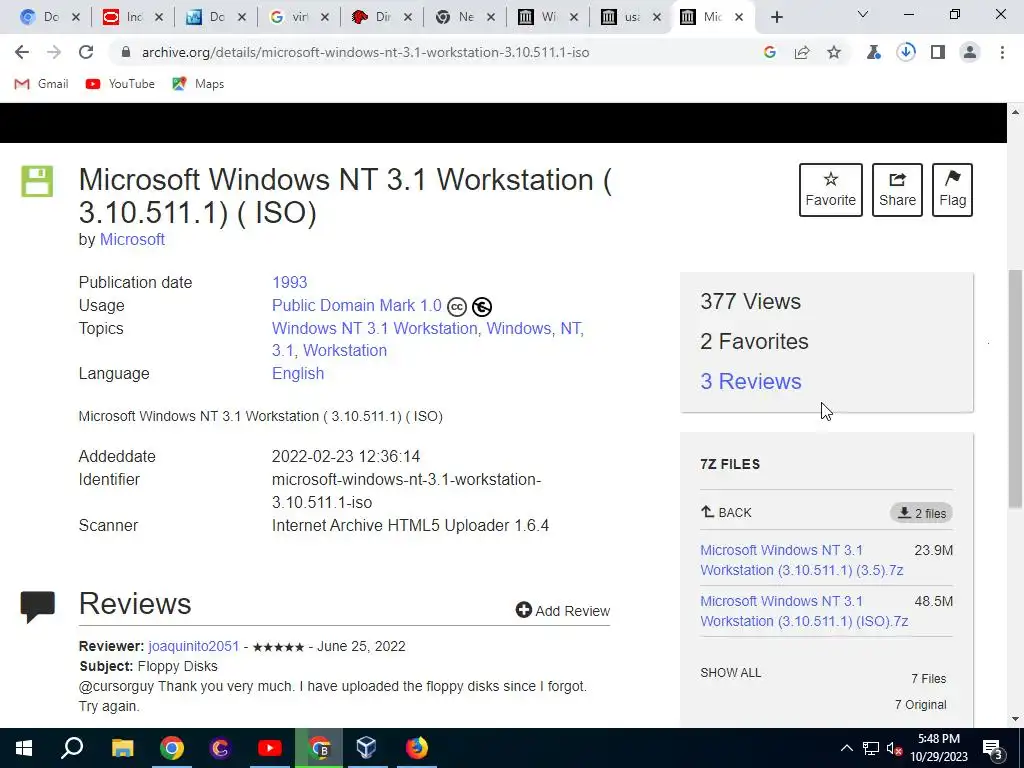Click the Creative Commons CC icon
Screen dimensions: 1024x768
click(456, 306)
